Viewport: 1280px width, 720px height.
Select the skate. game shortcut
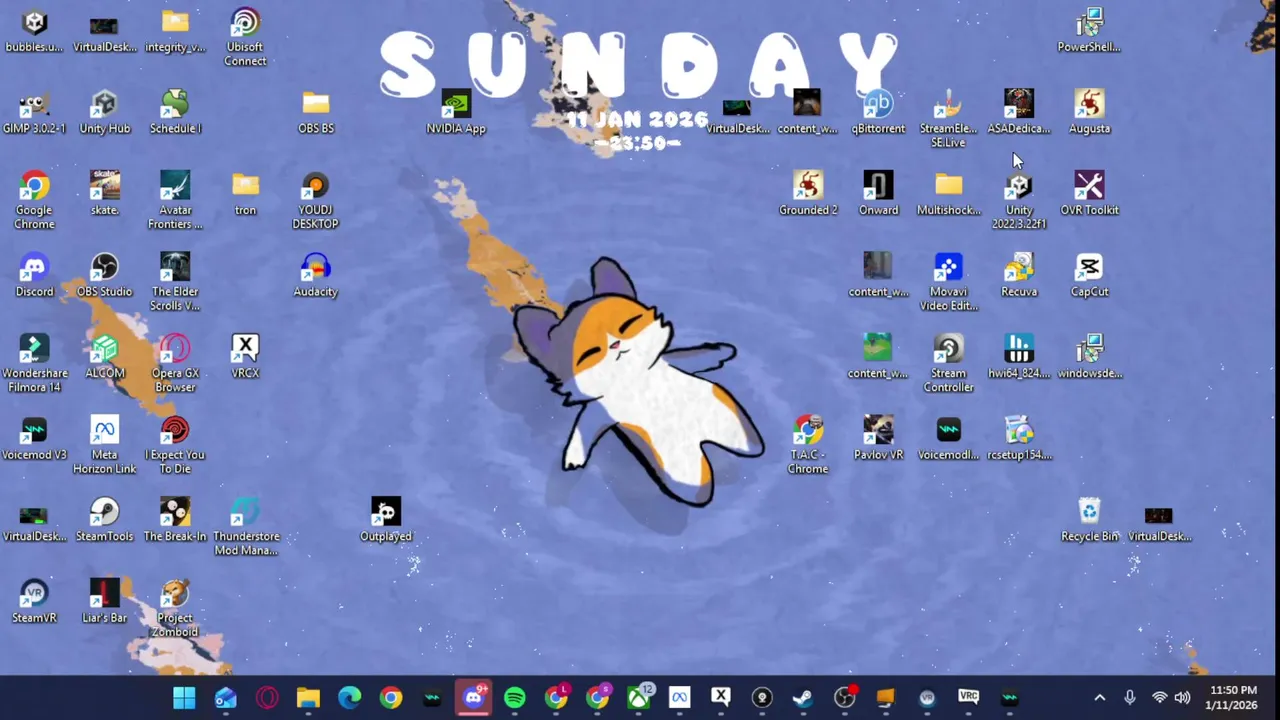[x=105, y=193]
